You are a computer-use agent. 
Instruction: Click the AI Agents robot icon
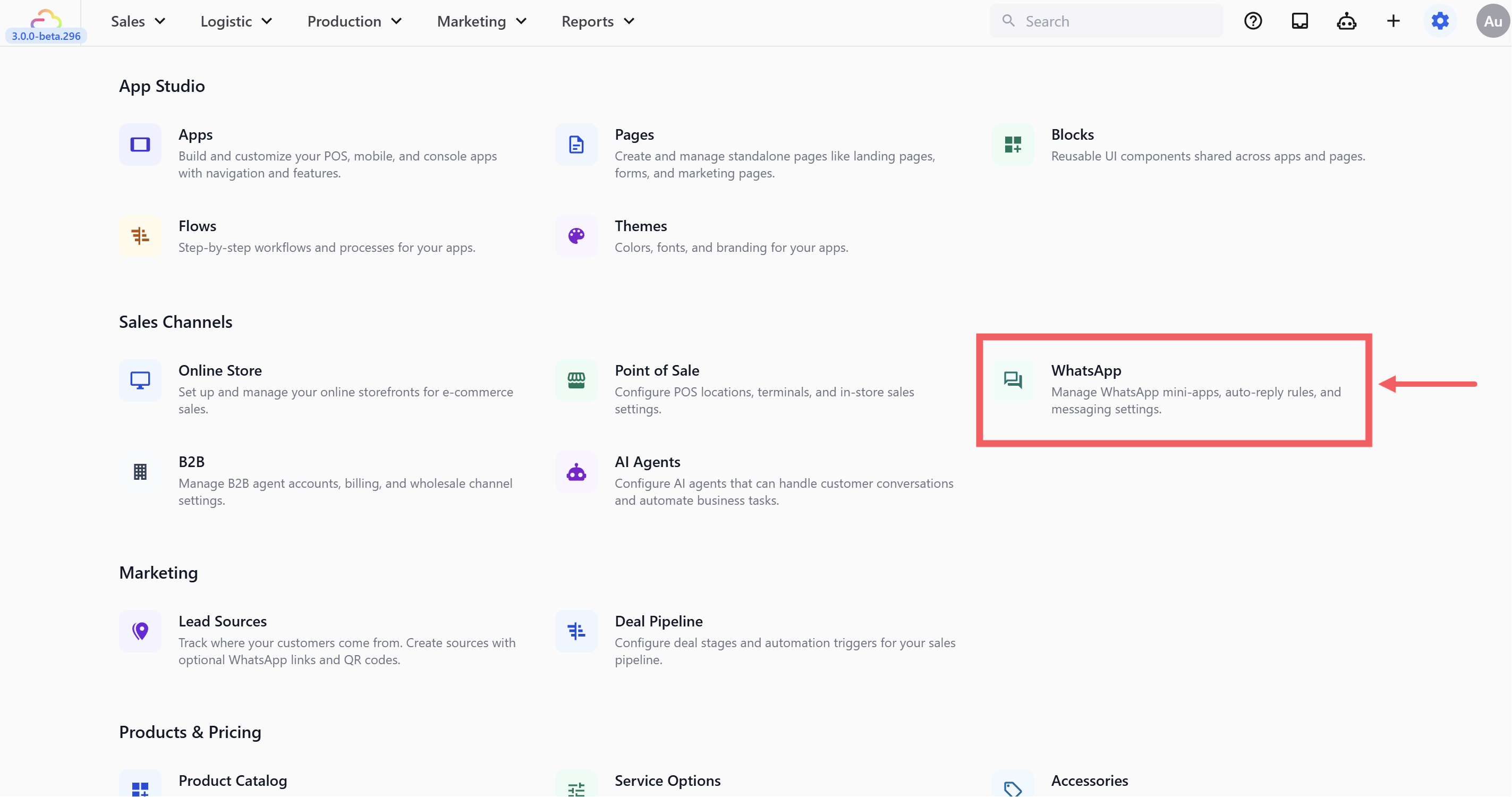click(576, 472)
